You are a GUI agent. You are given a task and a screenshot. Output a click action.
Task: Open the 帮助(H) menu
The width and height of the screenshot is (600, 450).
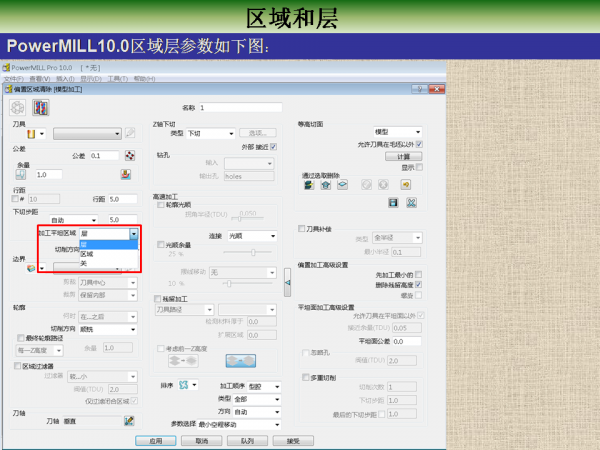(144, 78)
